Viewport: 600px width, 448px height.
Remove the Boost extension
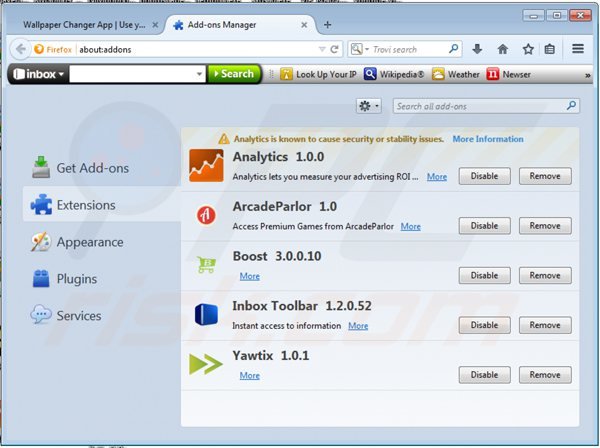coord(545,275)
